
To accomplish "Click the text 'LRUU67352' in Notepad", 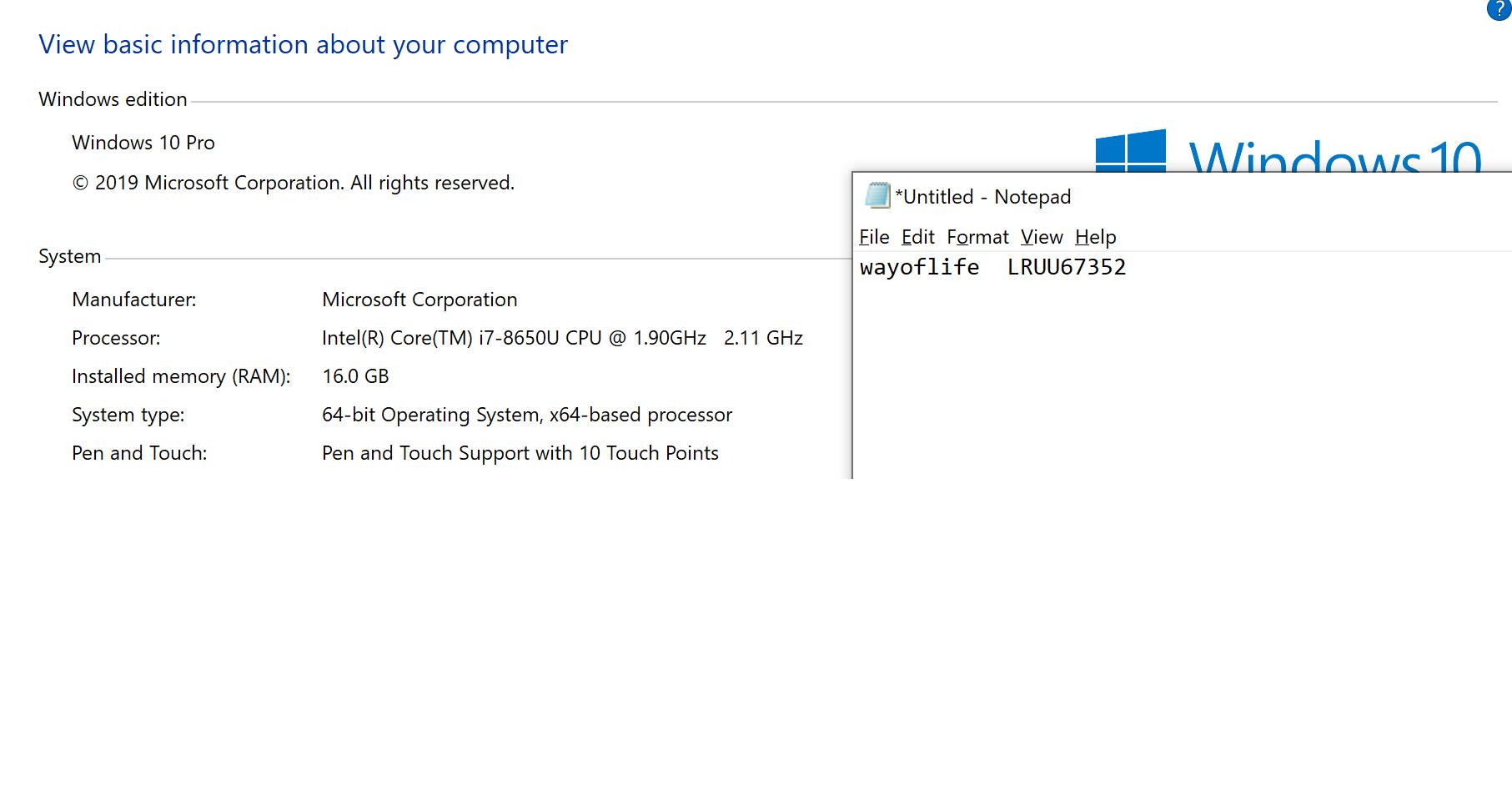I will pyautogui.click(x=1067, y=267).
